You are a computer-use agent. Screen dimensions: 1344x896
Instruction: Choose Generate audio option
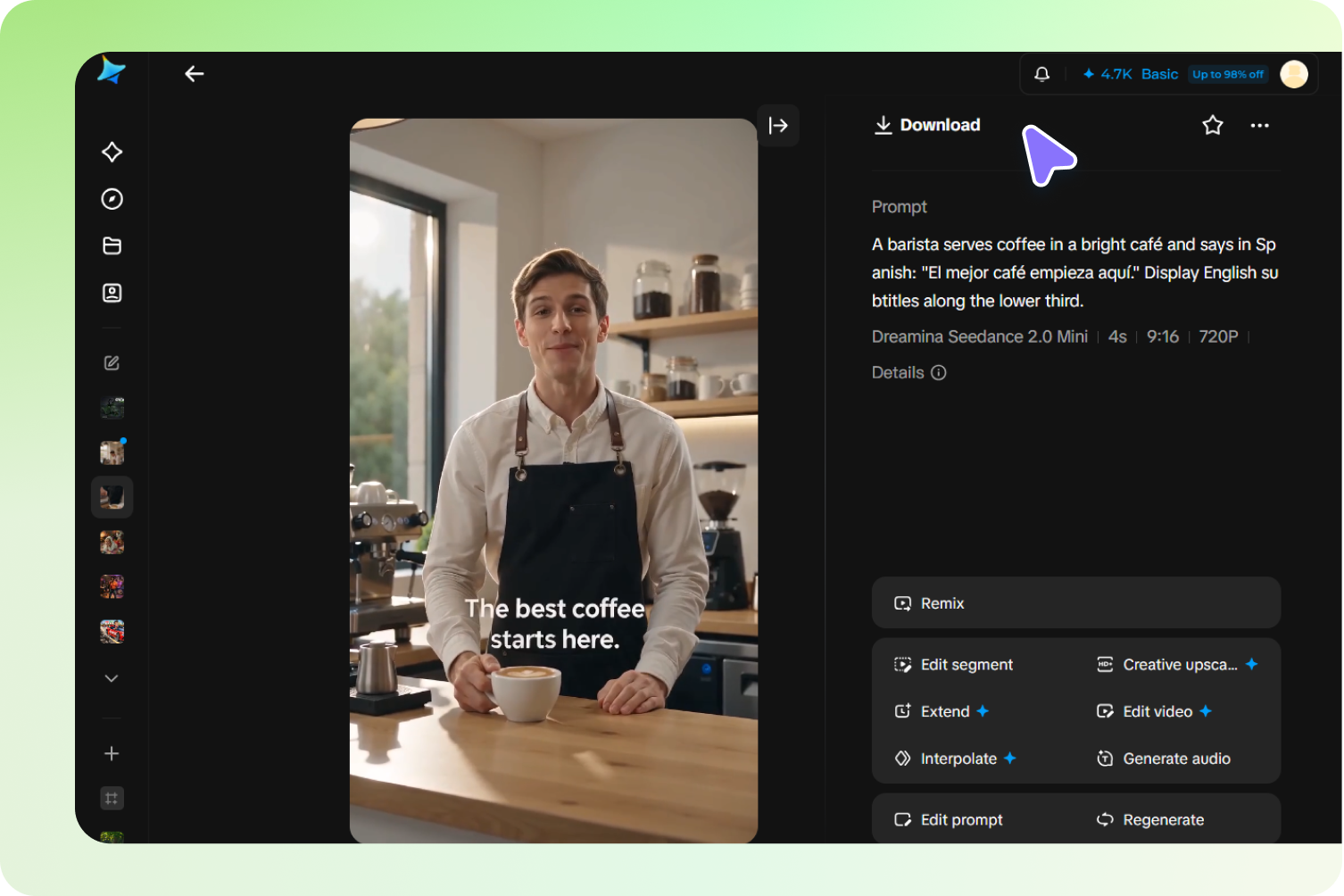click(x=1164, y=759)
